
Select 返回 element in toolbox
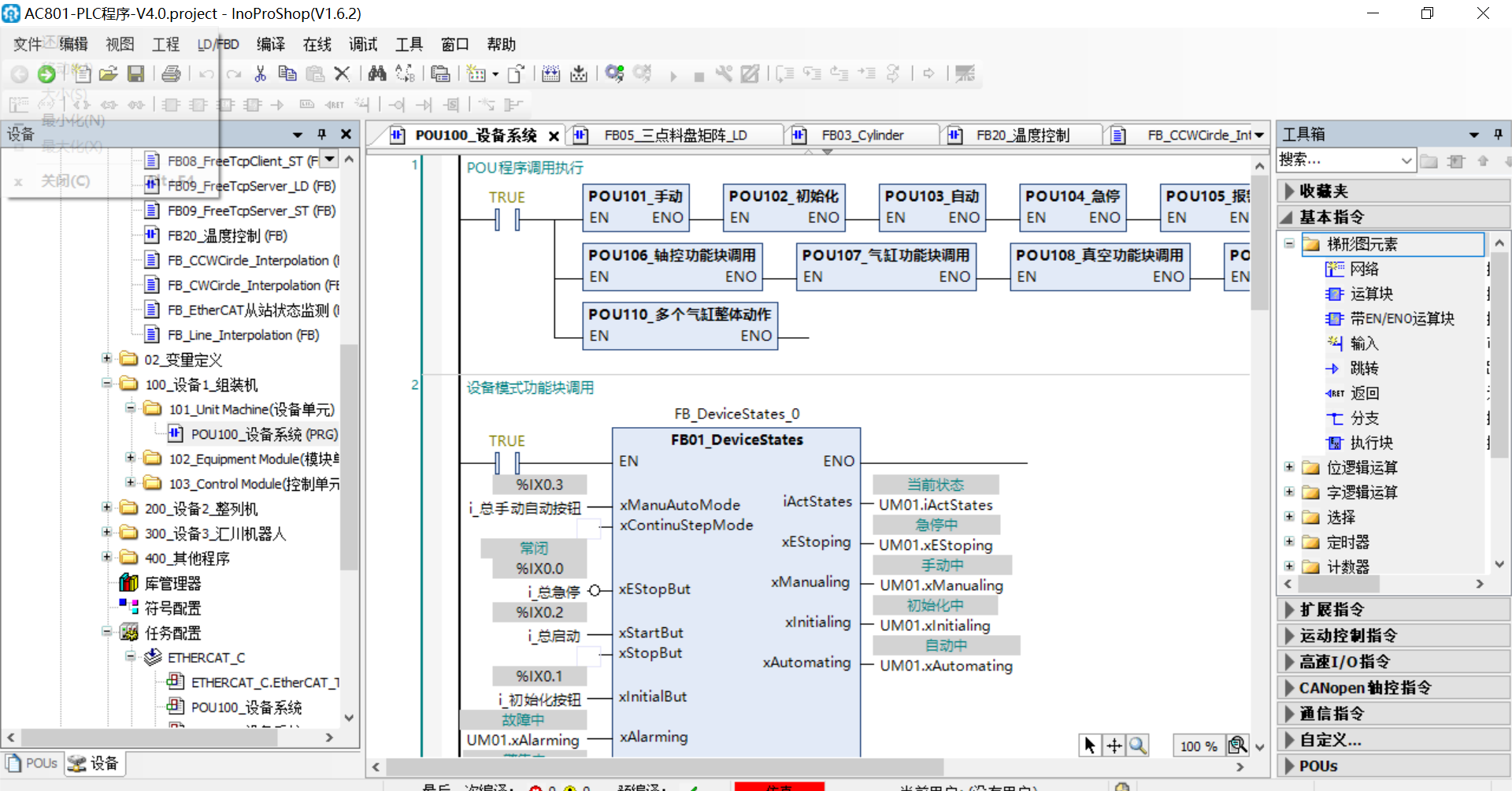tap(1353, 393)
